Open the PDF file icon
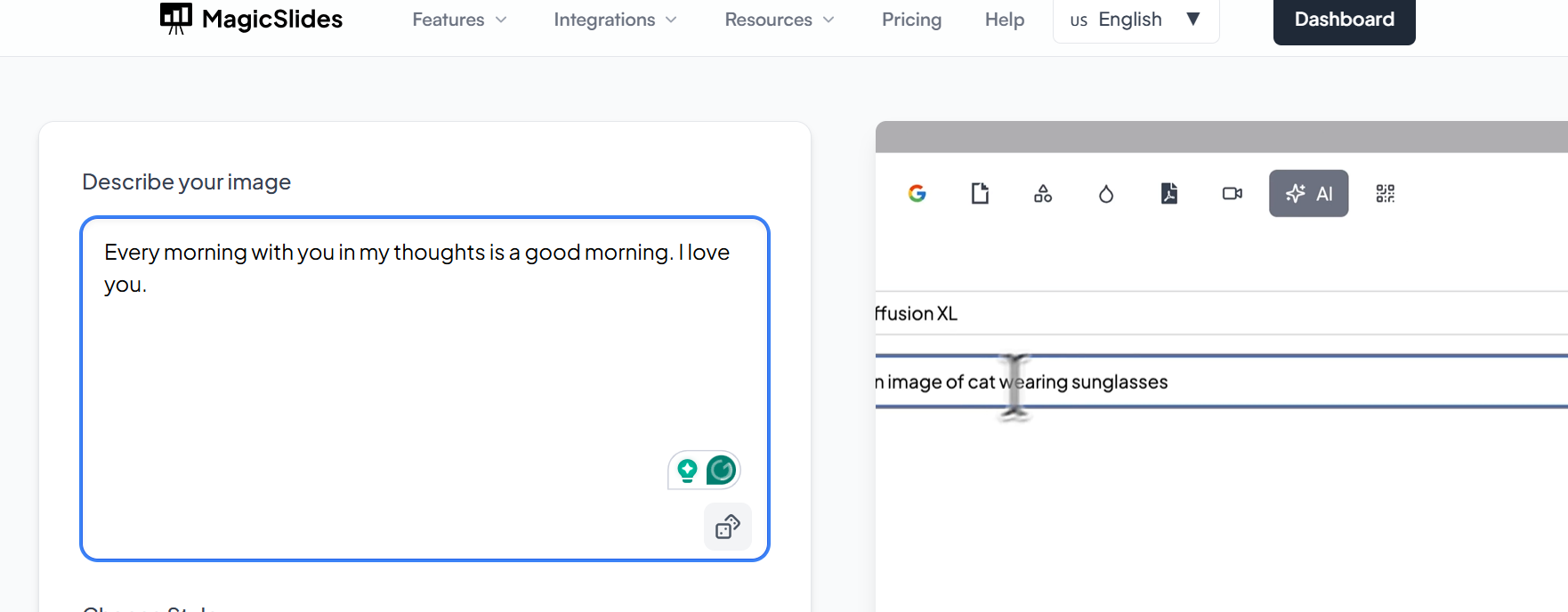1568x612 pixels. (x=1169, y=193)
